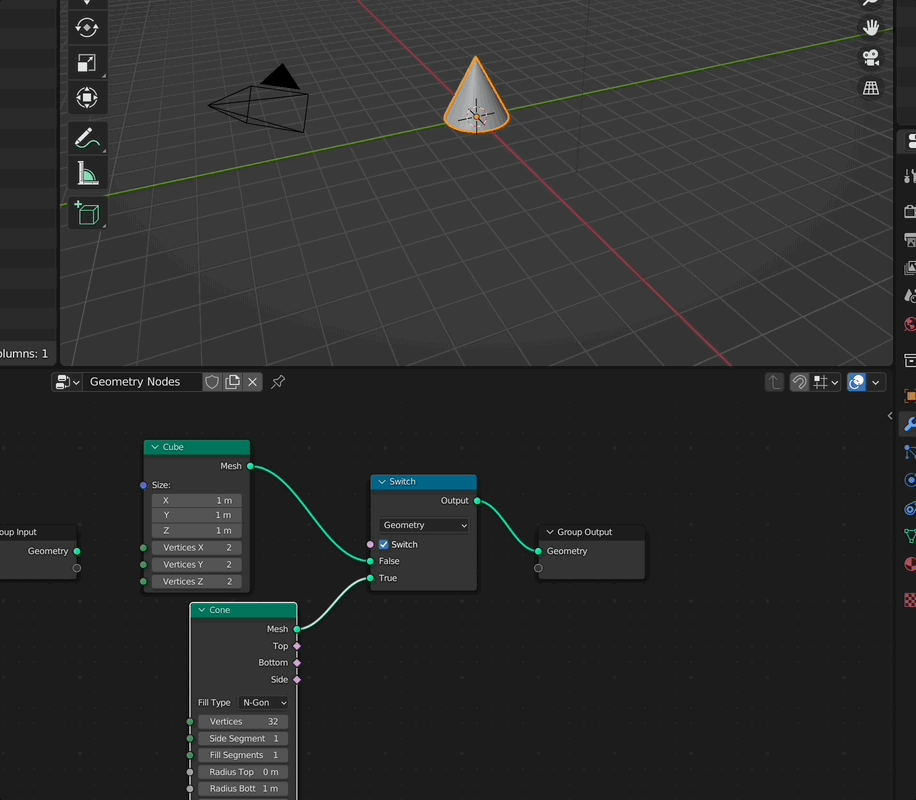
Task: Toggle node editor overlays button
Action: tap(856, 382)
